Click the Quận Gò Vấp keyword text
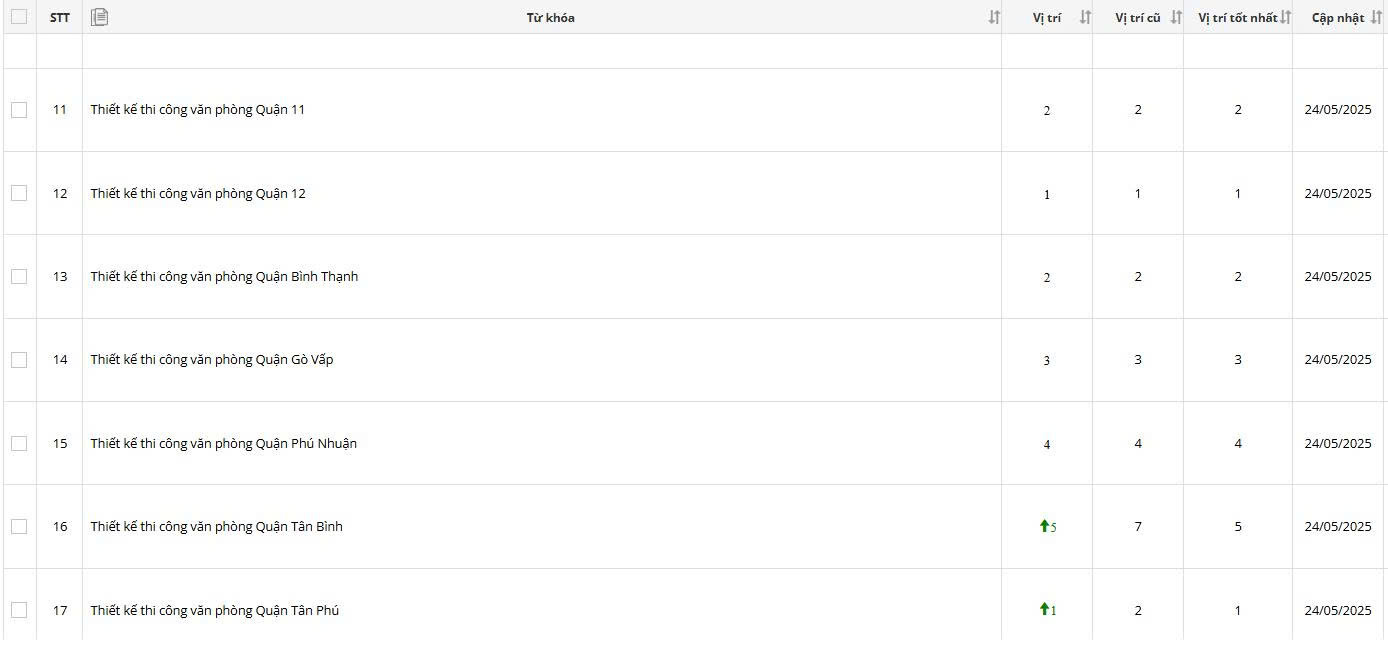Screen dimensions: 1388x645 pos(212,360)
